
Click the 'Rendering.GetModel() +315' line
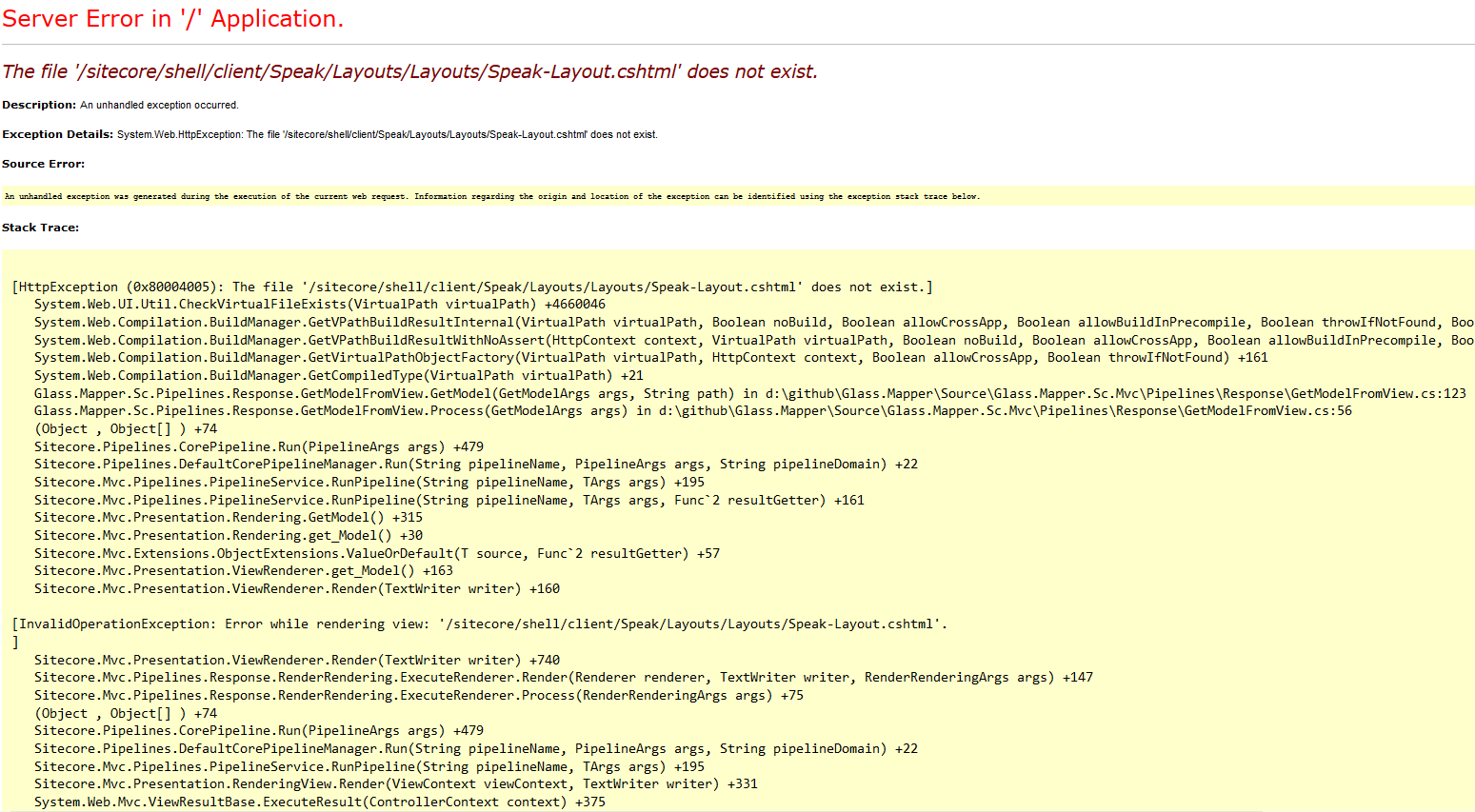point(228,518)
